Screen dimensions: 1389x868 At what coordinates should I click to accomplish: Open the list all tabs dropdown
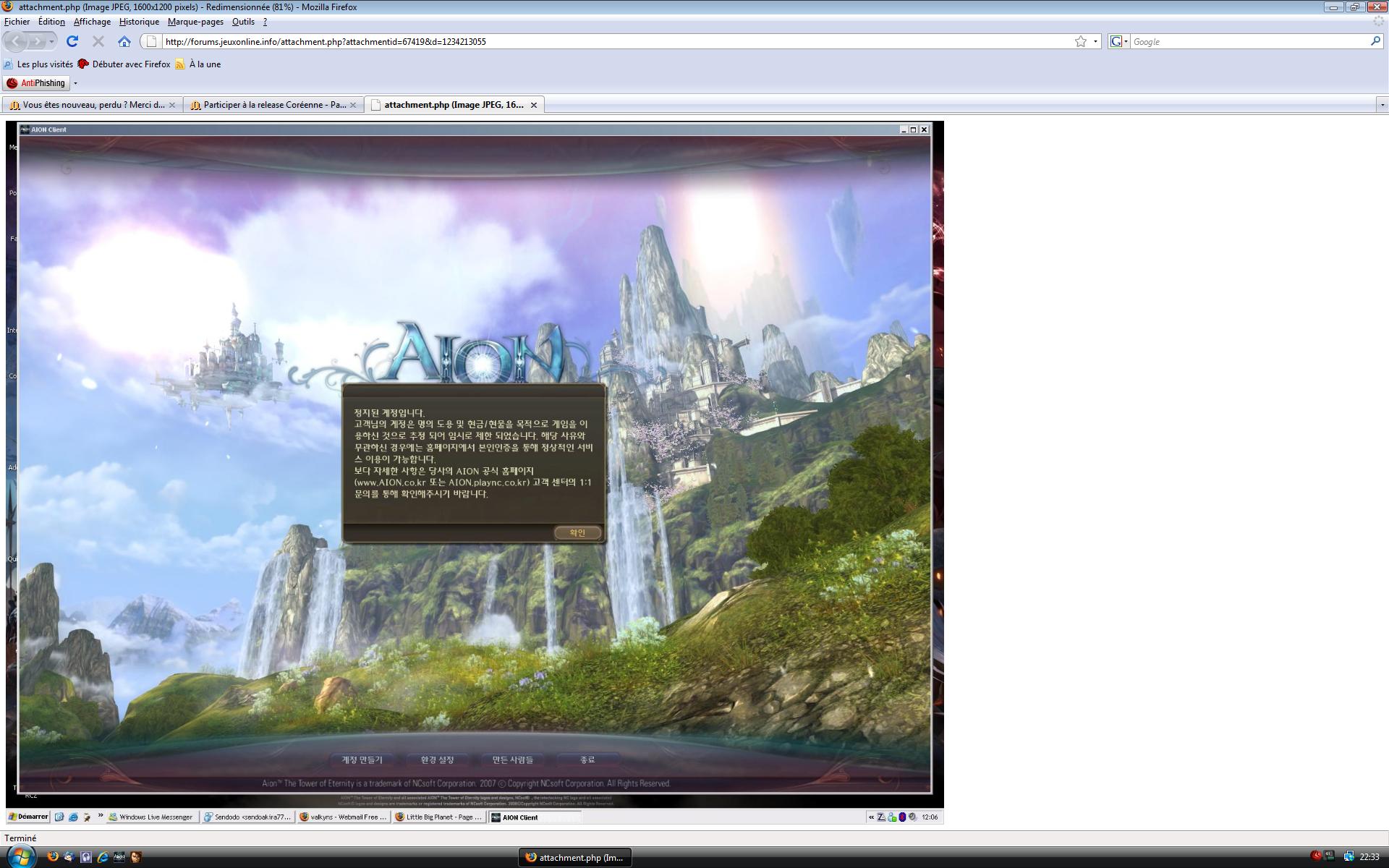1382,105
